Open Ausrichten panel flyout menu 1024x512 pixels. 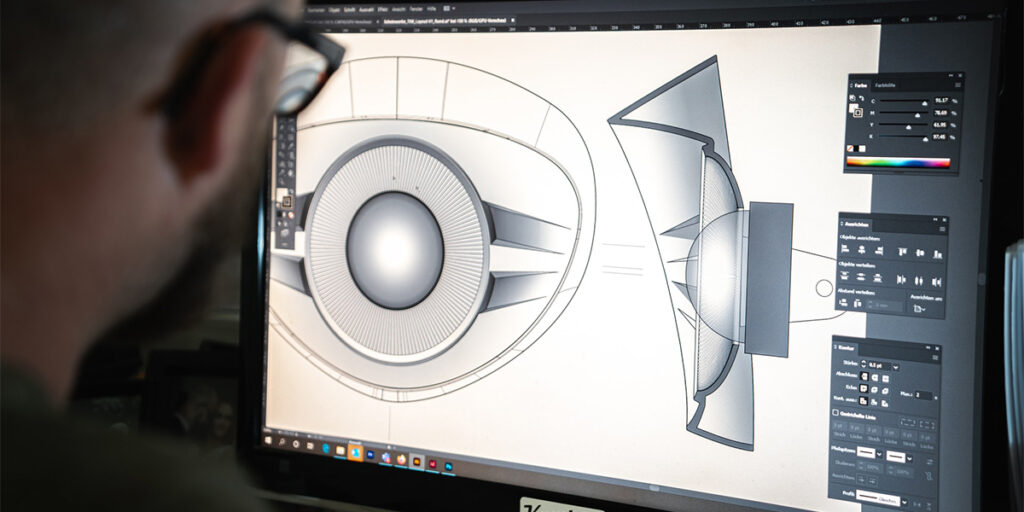[942, 229]
